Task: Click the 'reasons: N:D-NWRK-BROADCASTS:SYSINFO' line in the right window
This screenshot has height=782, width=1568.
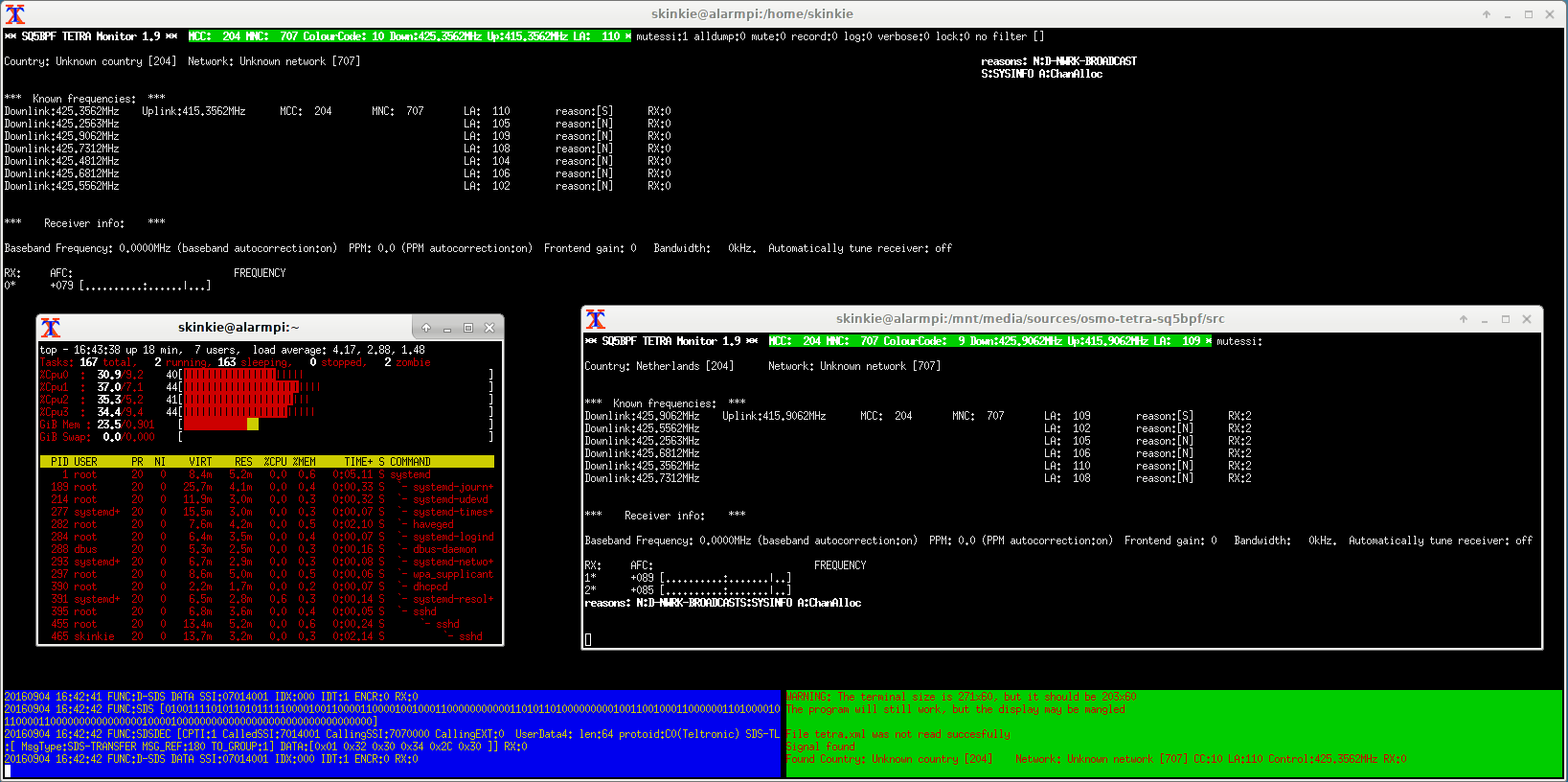Action: coord(722,603)
